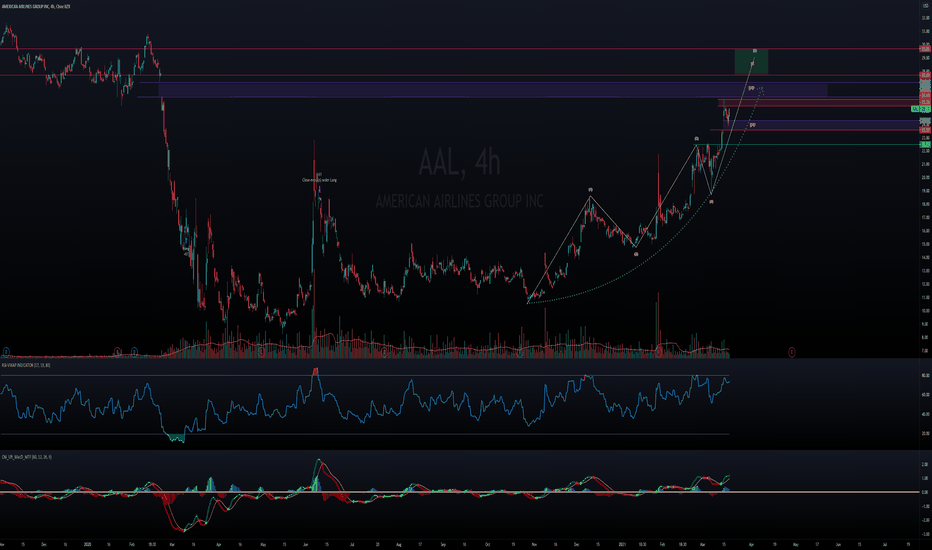Click the Elliott wave (4) label
The width and height of the screenshot is (932, 550).
pos(711,202)
